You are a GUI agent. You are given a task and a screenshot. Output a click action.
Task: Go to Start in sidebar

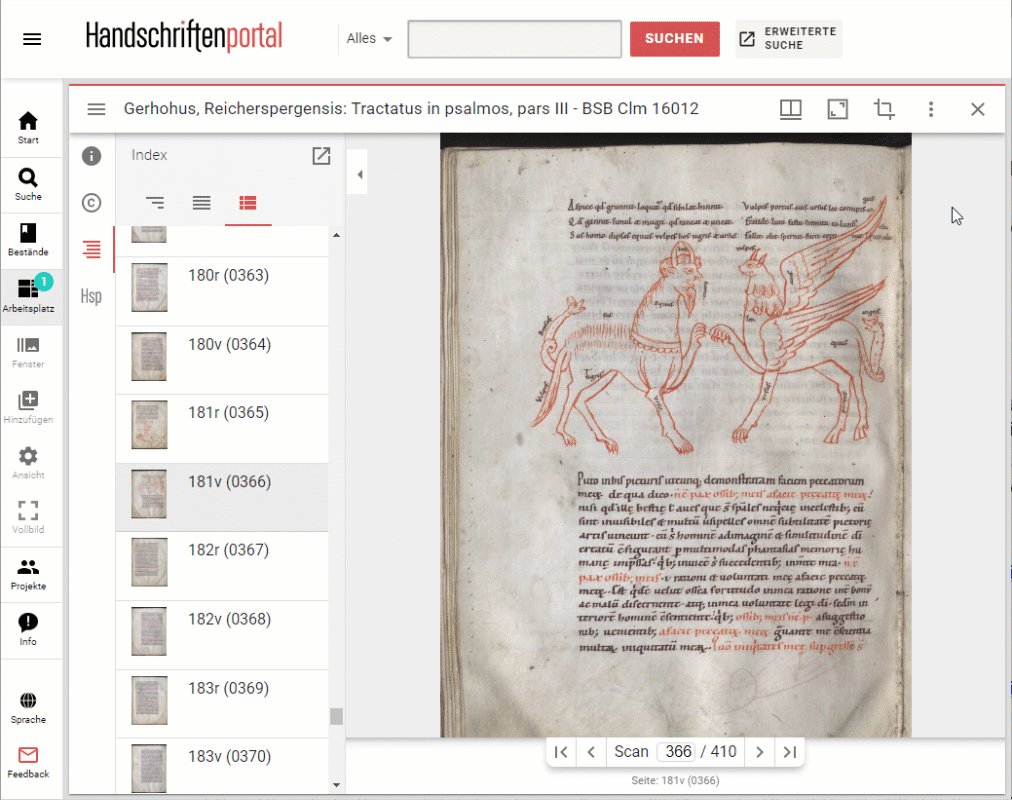(x=28, y=128)
